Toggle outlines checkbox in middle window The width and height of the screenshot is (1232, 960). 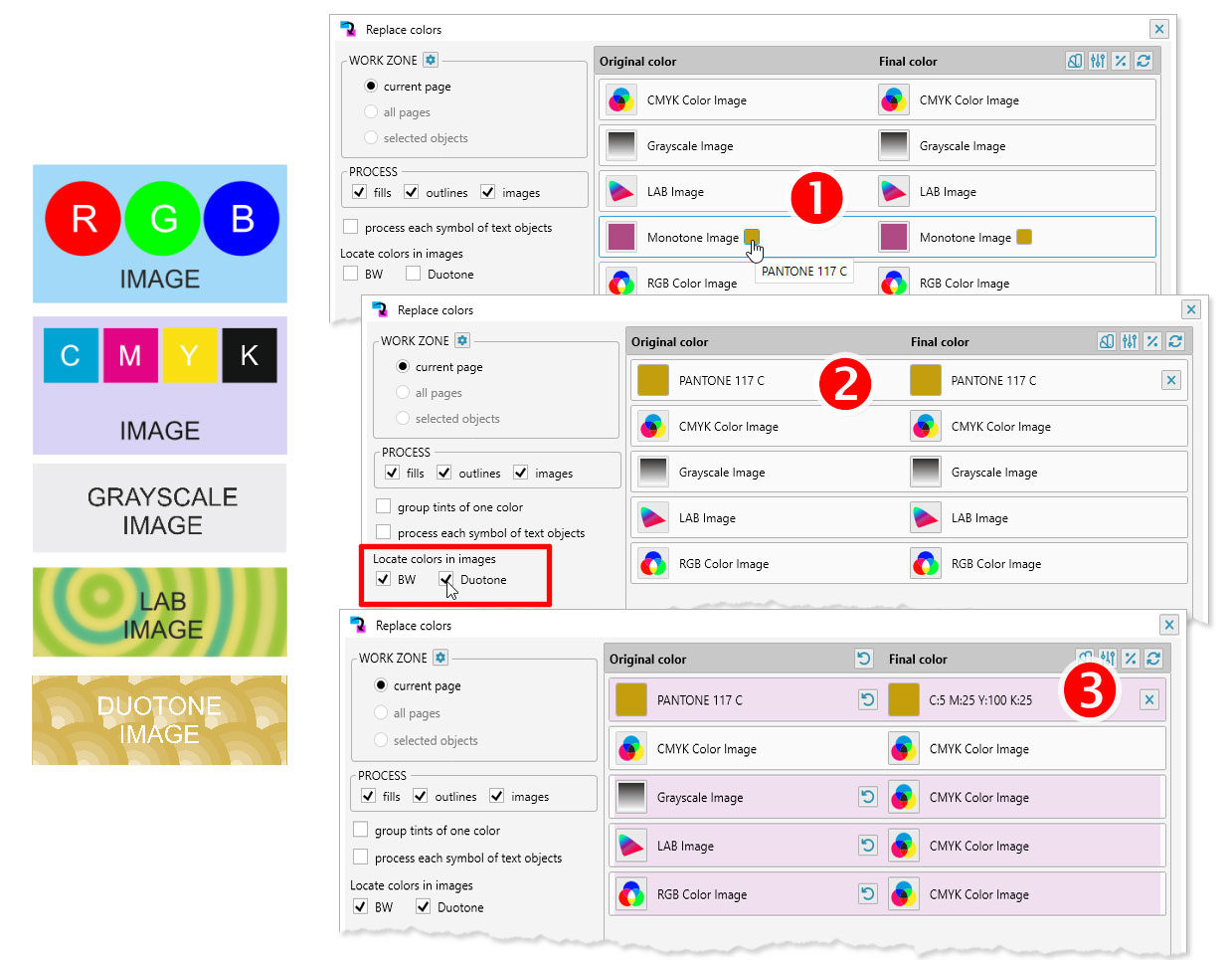444,473
